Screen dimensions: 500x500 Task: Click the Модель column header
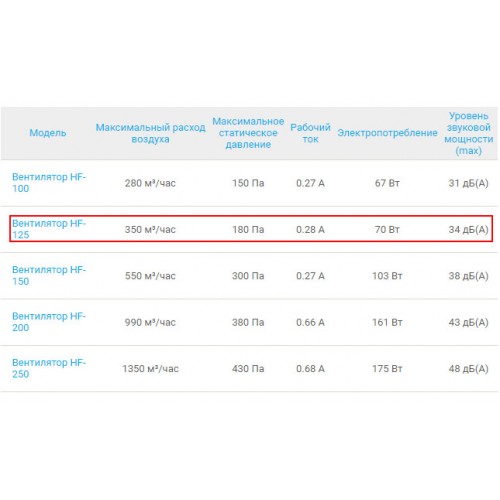pyautogui.click(x=48, y=133)
